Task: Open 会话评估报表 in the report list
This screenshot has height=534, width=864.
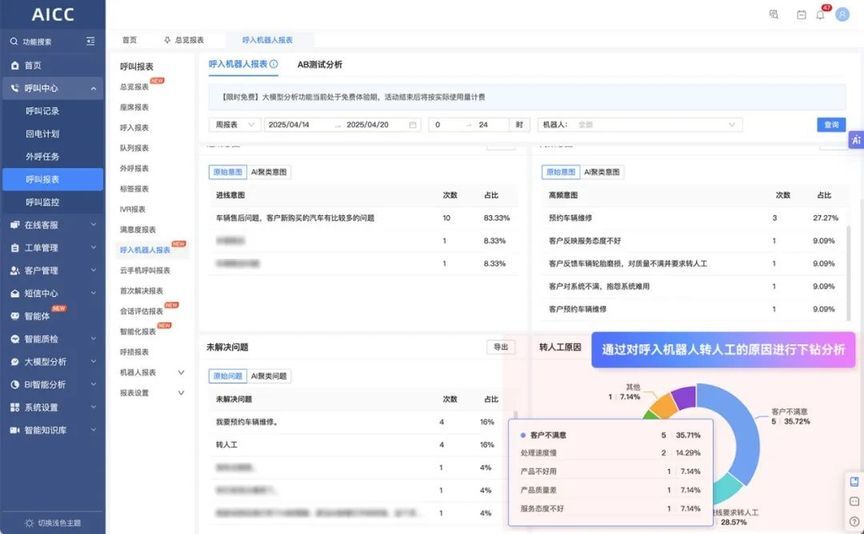Action: point(142,311)
